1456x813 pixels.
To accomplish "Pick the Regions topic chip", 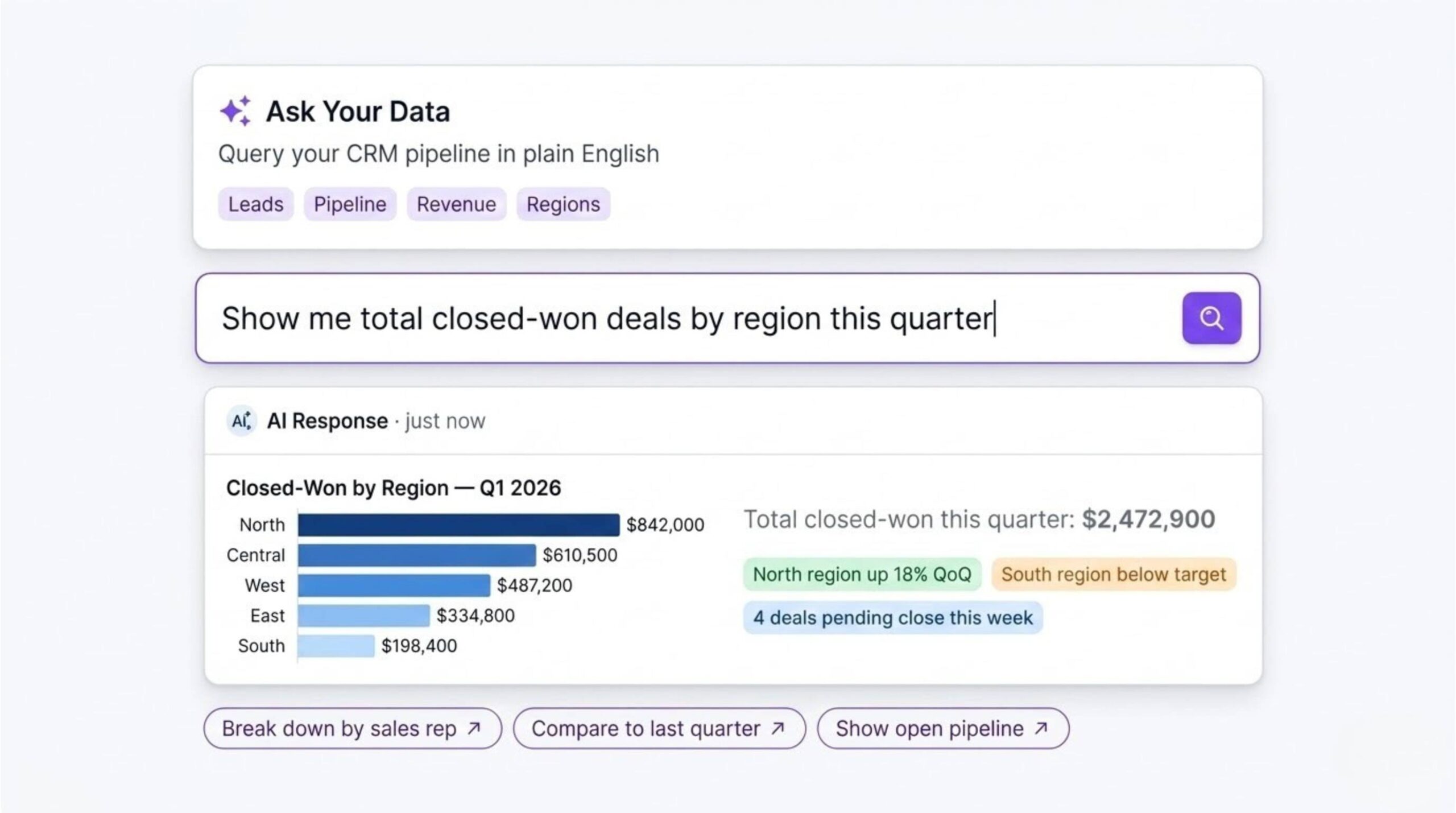I will click(563, 204).
